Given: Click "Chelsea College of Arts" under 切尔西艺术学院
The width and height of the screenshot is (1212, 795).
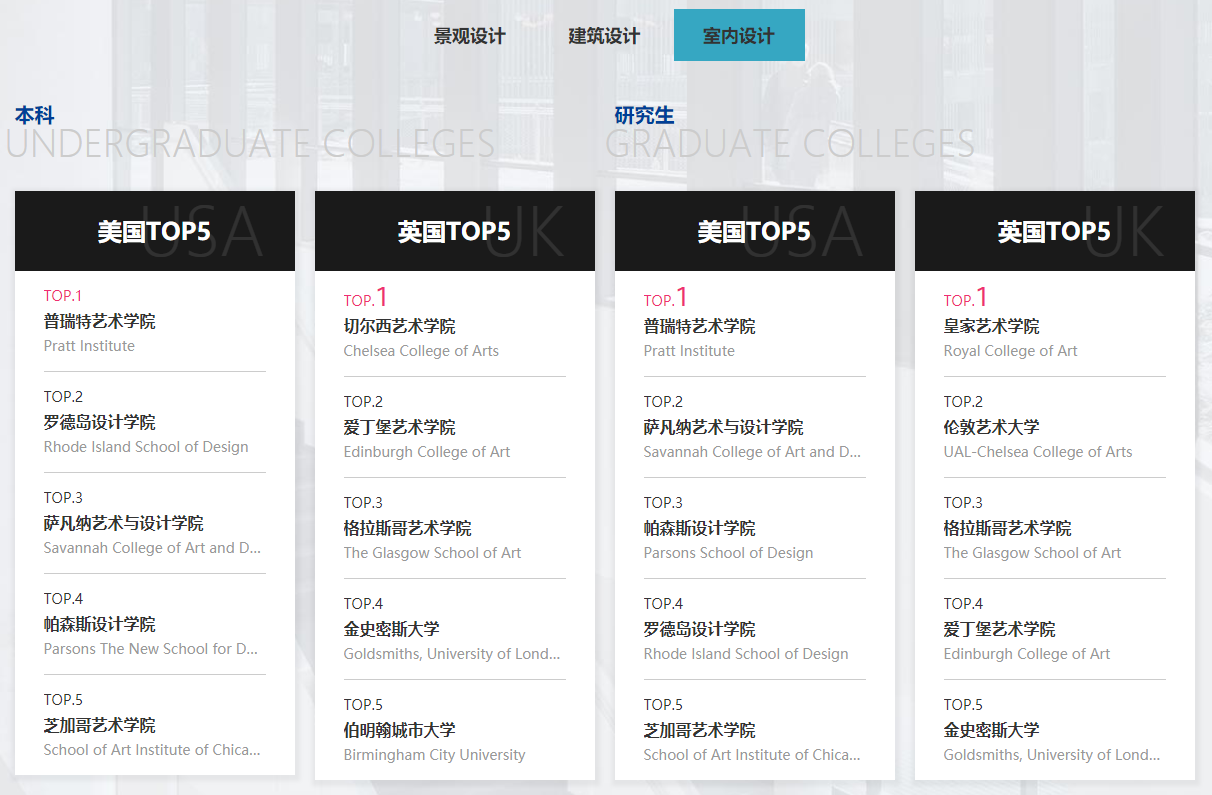Looking at the screenshot, I should pos(421,351).
